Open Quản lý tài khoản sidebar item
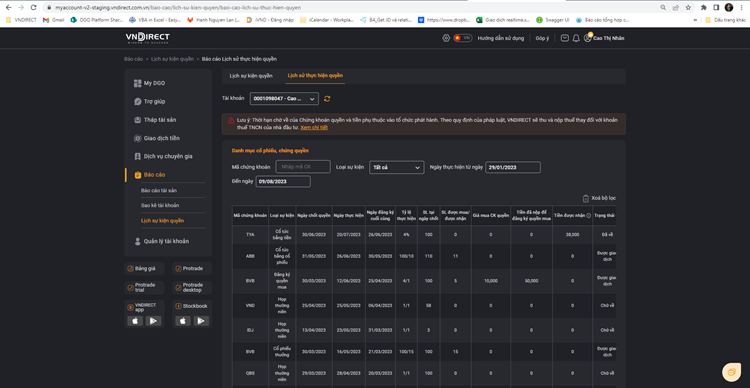The height and width of the screenshot is (388, 750). 162,242
